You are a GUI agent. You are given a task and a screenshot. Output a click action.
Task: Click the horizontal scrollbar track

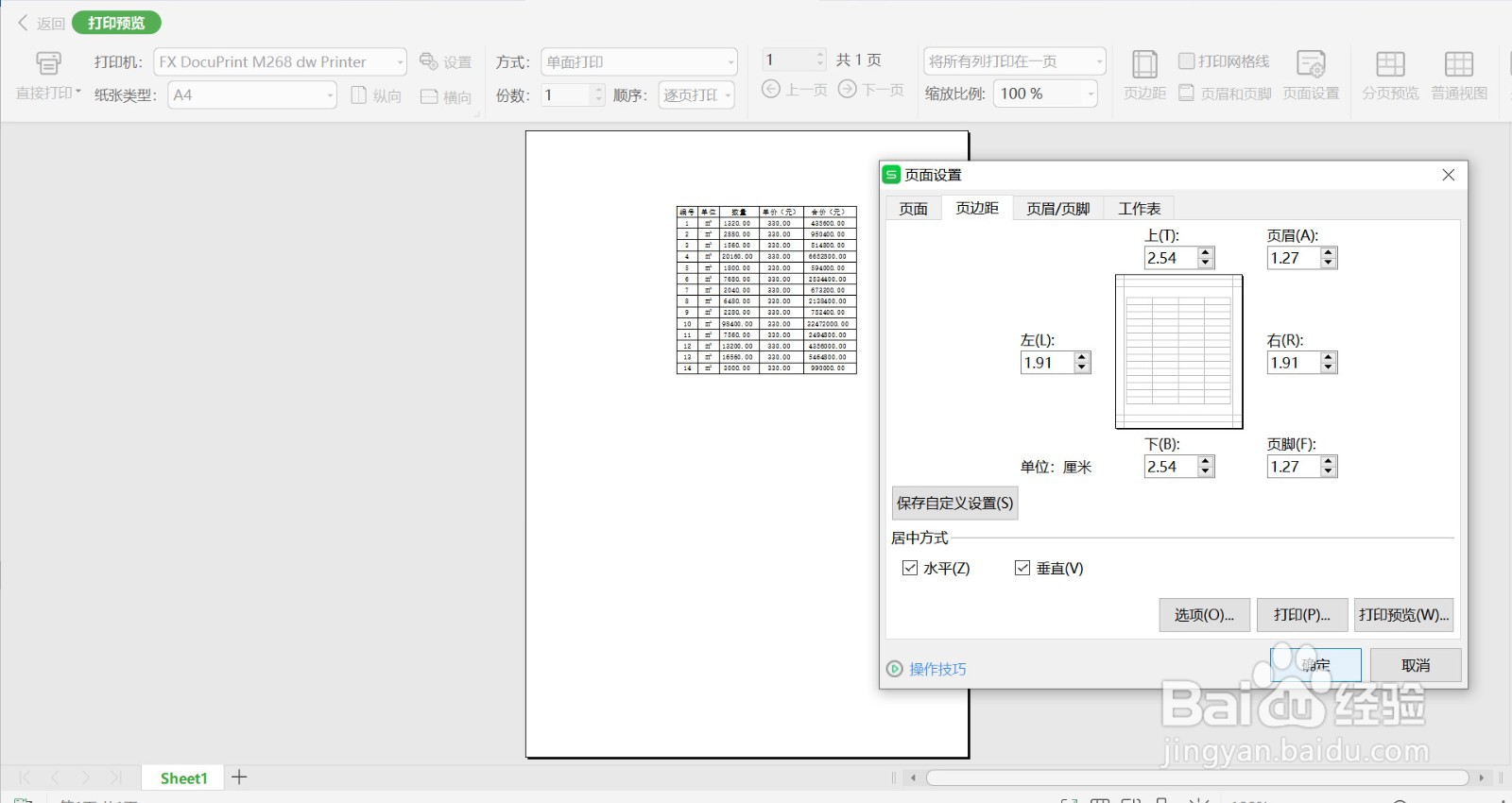click(x=1197, y=777)
